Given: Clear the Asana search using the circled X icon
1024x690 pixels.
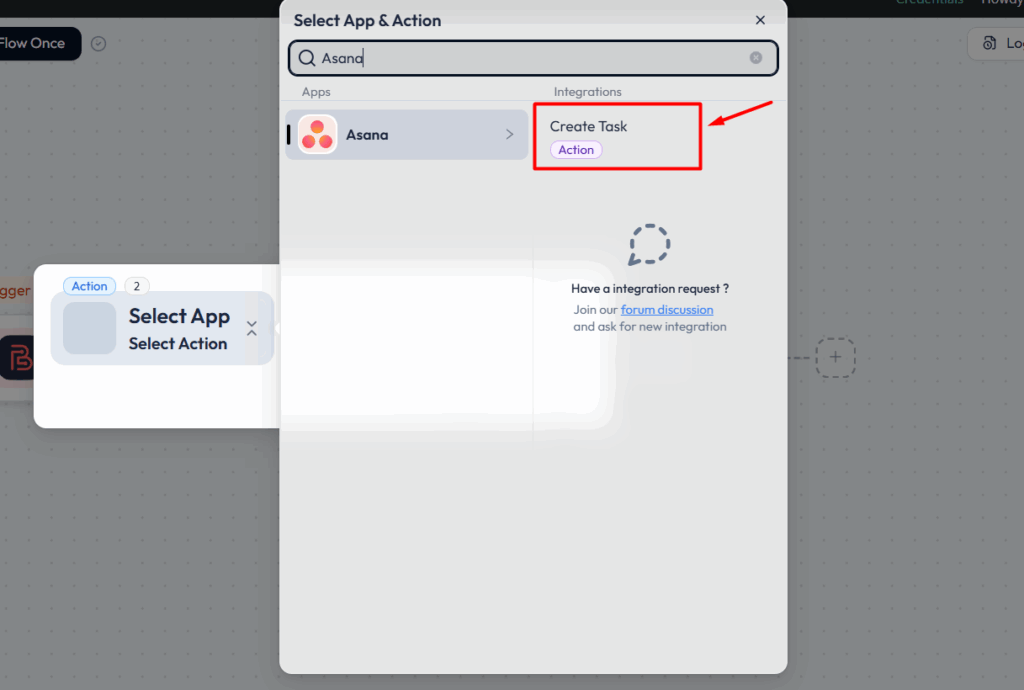Looking at the screenshot, I should [x=756, y=58].
